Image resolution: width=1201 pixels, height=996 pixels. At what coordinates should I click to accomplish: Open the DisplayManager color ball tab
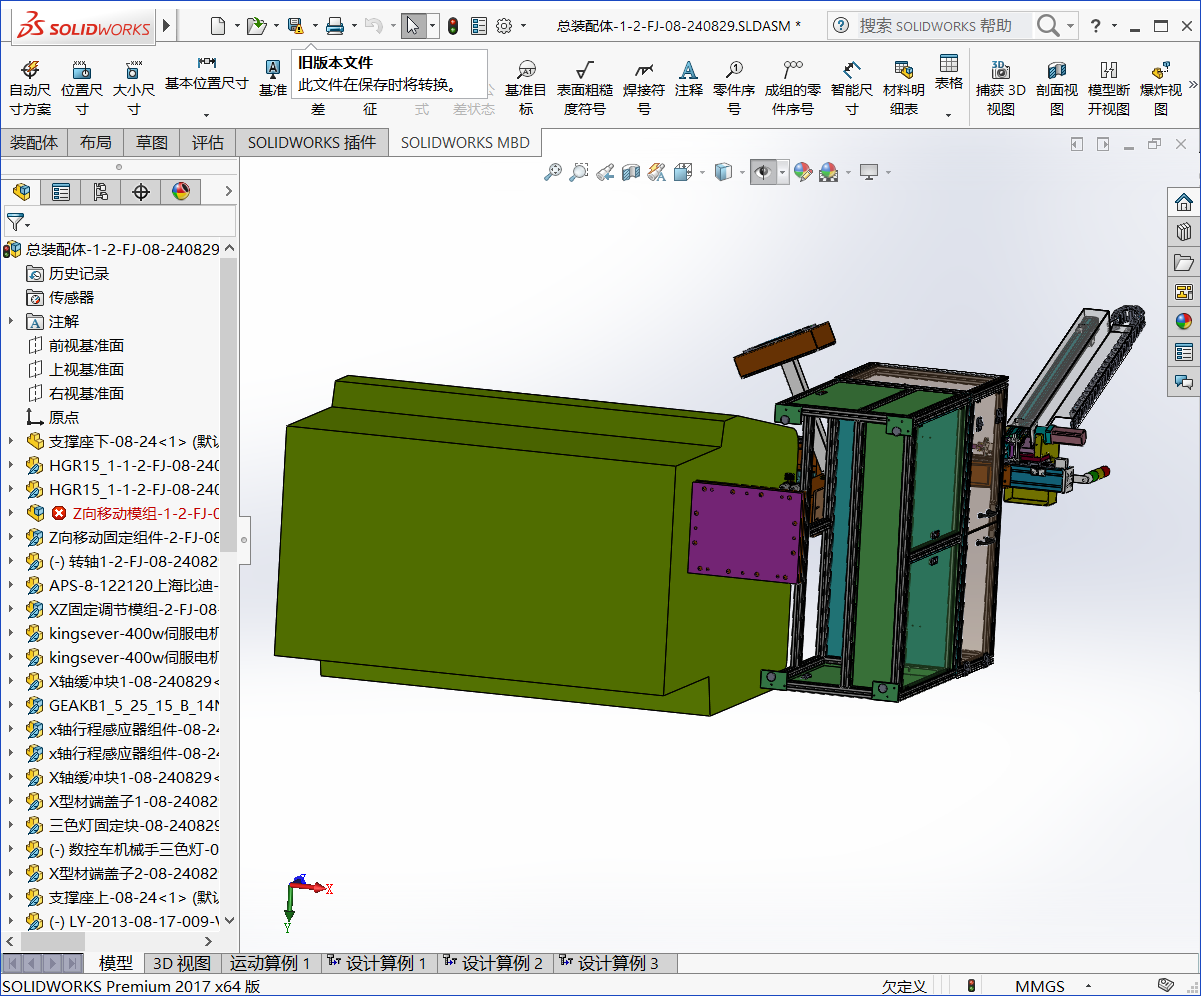pos(181,192)
